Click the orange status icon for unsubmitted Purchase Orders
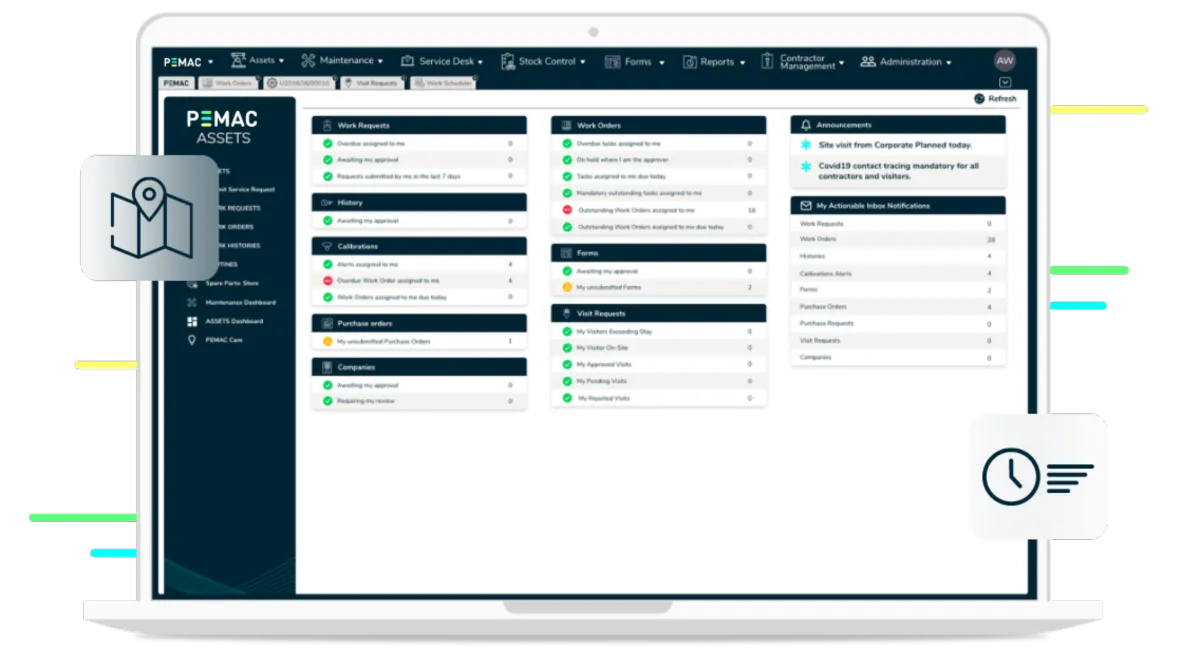The width and height of the screenshot is (1200, 665). pos(327,342)
